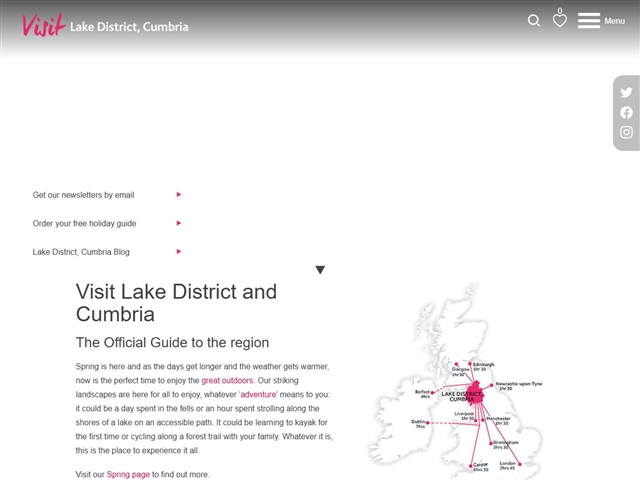Click the Cardiff label on the map
Viewport: 640px width, 480px height.
coord(480,467)
